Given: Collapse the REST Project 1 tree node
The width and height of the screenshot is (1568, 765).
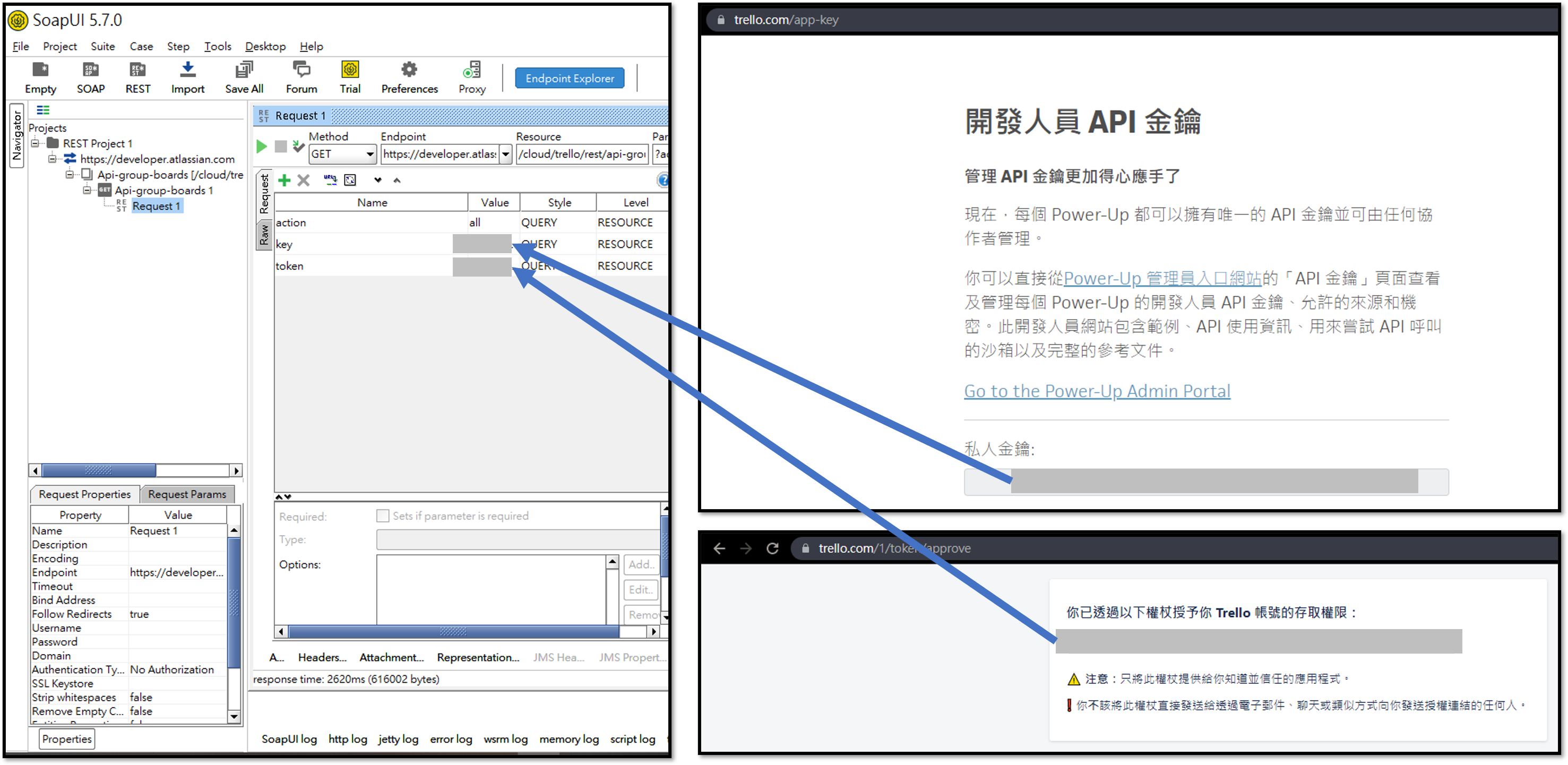Looking at the screenshot, I should 36,143.
